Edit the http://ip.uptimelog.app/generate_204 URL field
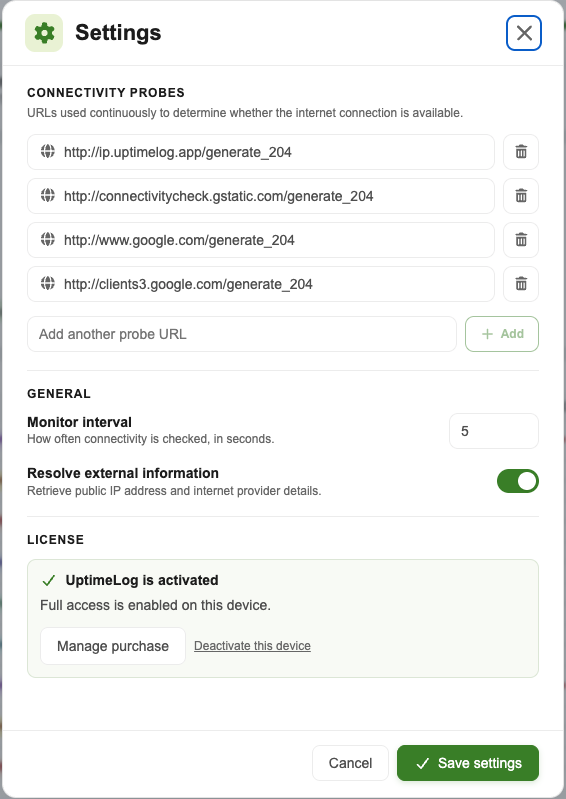This screenshot has width=566, height=799. pyautogui.click(x=261, y=152)
